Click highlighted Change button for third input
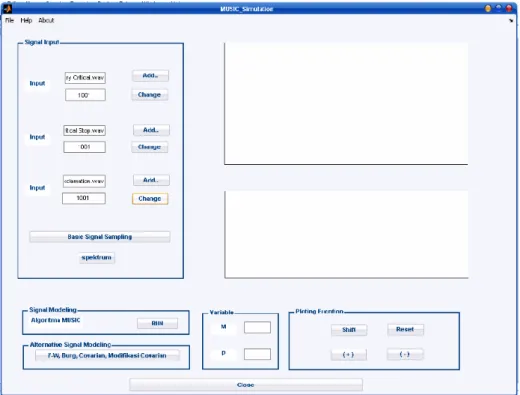This screenshot has width=520, height=395. [x=150, y=199]
